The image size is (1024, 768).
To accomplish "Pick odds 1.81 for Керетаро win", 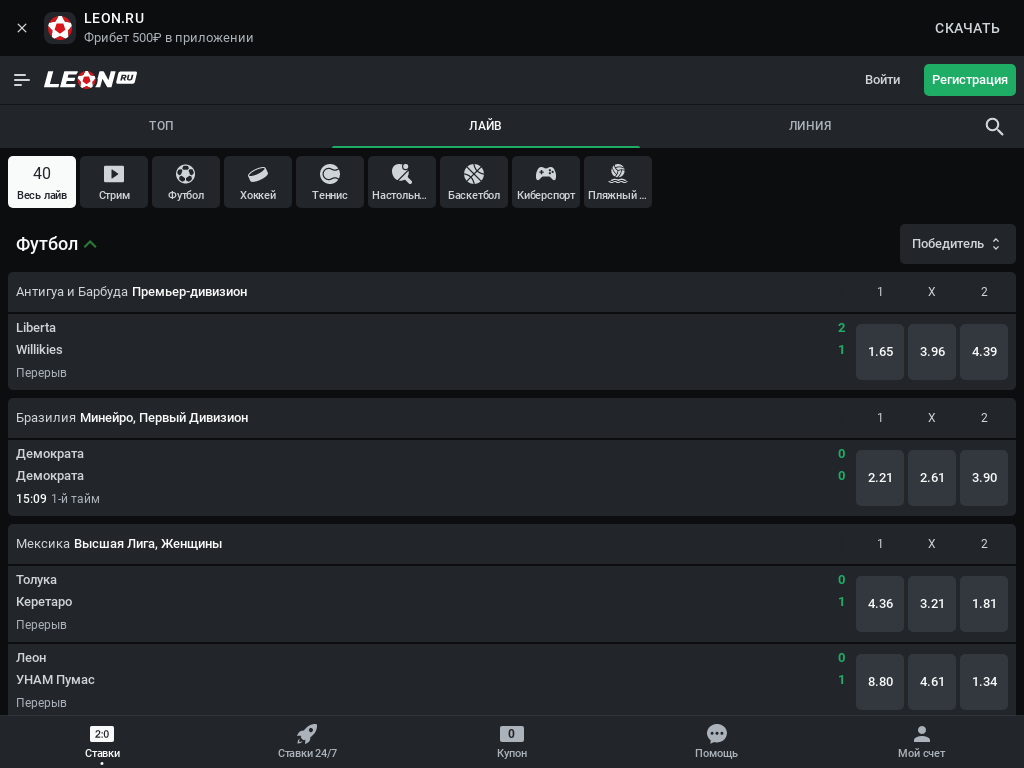I will coord(984,604).
